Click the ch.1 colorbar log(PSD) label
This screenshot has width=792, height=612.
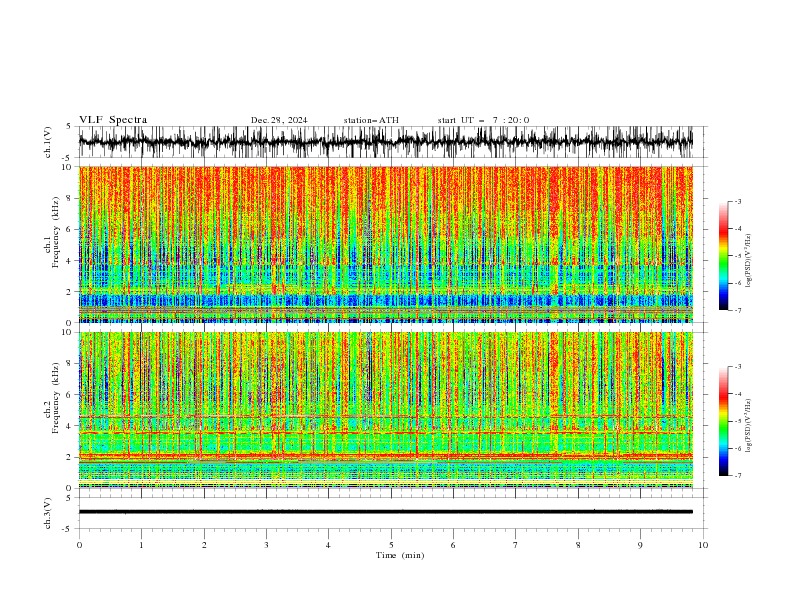(x=749, y=261)
